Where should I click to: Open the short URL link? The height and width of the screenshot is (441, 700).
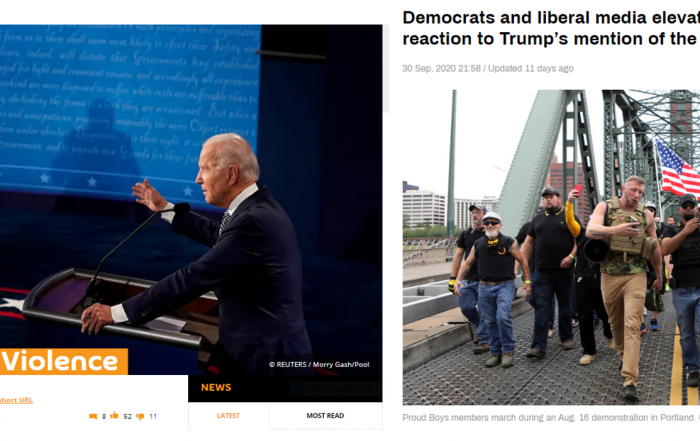click(x=16, y=400)
